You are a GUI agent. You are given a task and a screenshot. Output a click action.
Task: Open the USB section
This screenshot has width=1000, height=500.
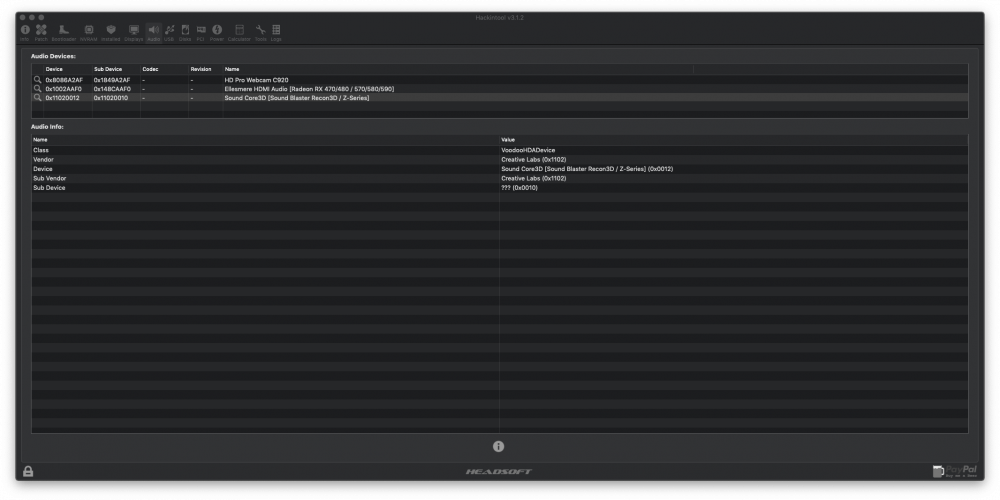click(169, 33)
